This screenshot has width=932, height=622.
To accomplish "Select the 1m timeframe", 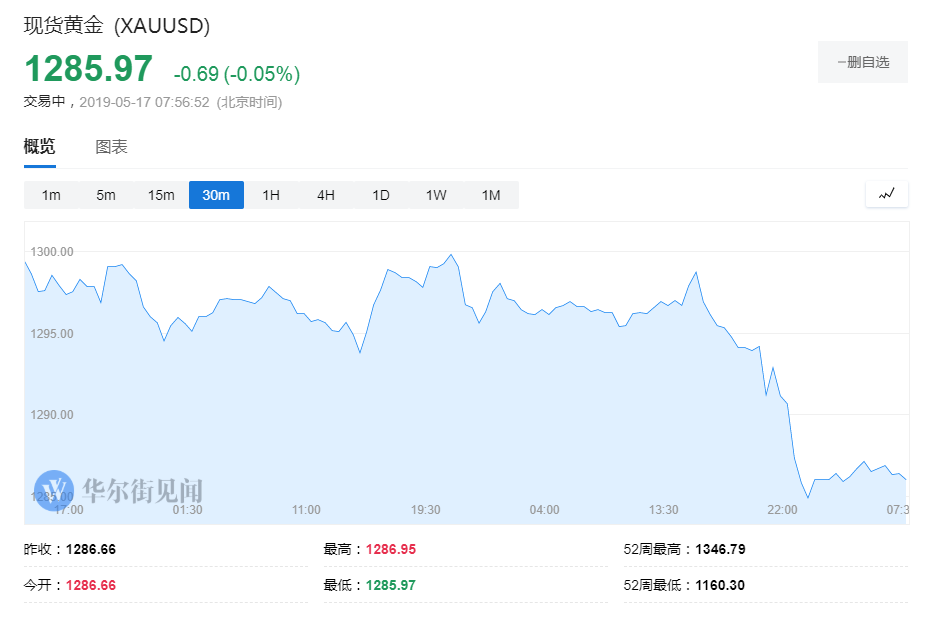I will [x=51, y=195].
